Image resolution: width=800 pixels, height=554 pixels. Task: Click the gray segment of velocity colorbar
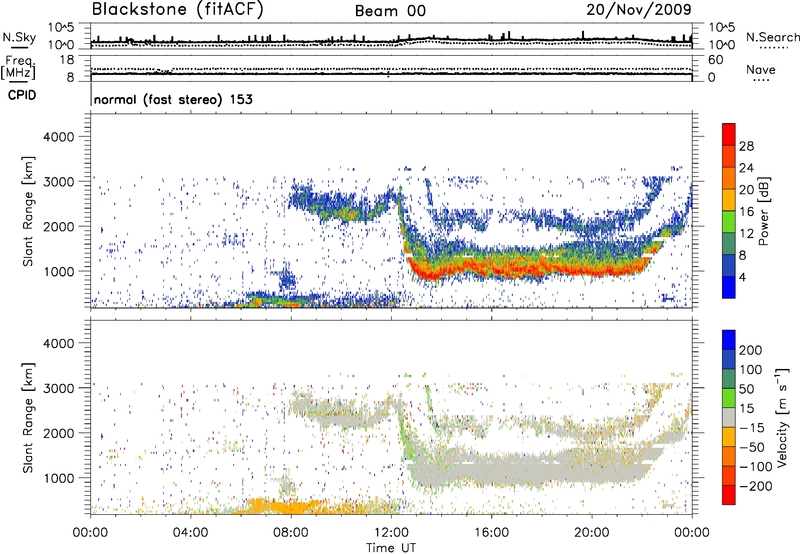pyautogui.click(x=729, y=417)
